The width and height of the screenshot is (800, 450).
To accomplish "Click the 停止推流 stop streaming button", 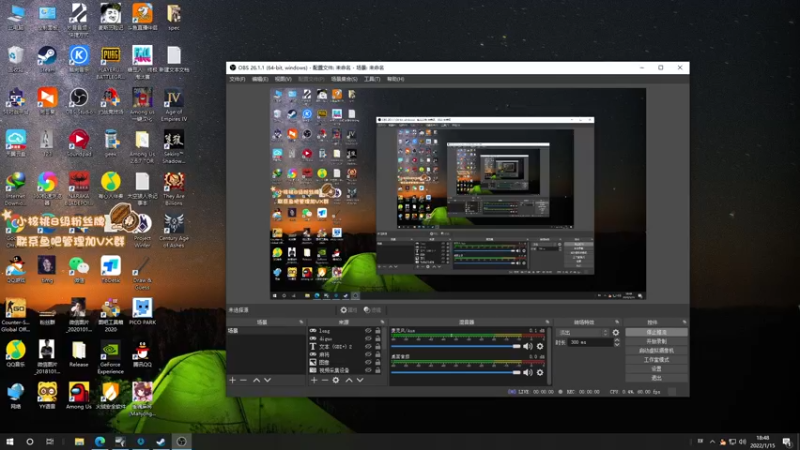I will [657, 333].
